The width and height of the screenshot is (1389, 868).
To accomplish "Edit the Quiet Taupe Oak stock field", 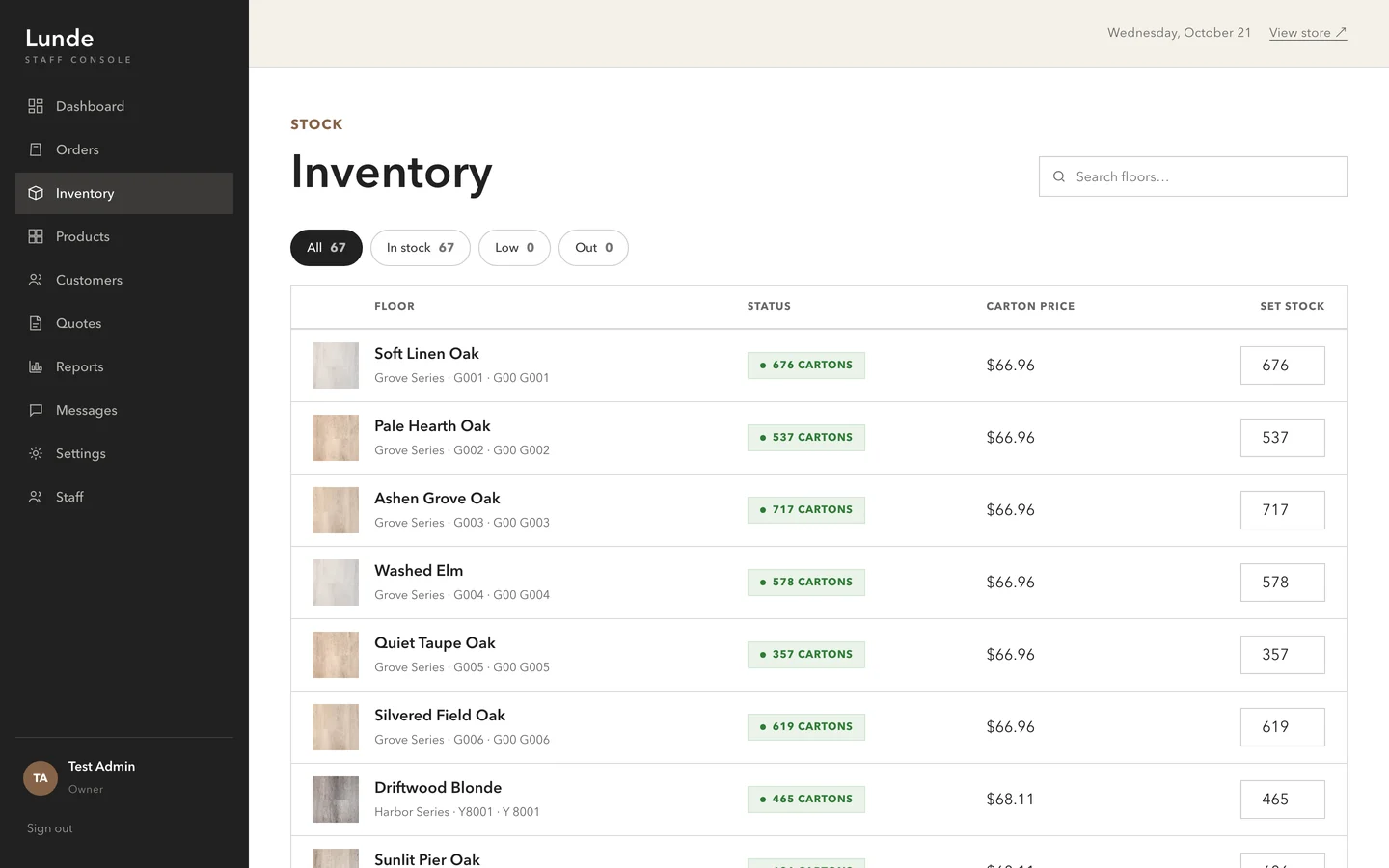I will pyautogui.click(x=1283, y=655).
